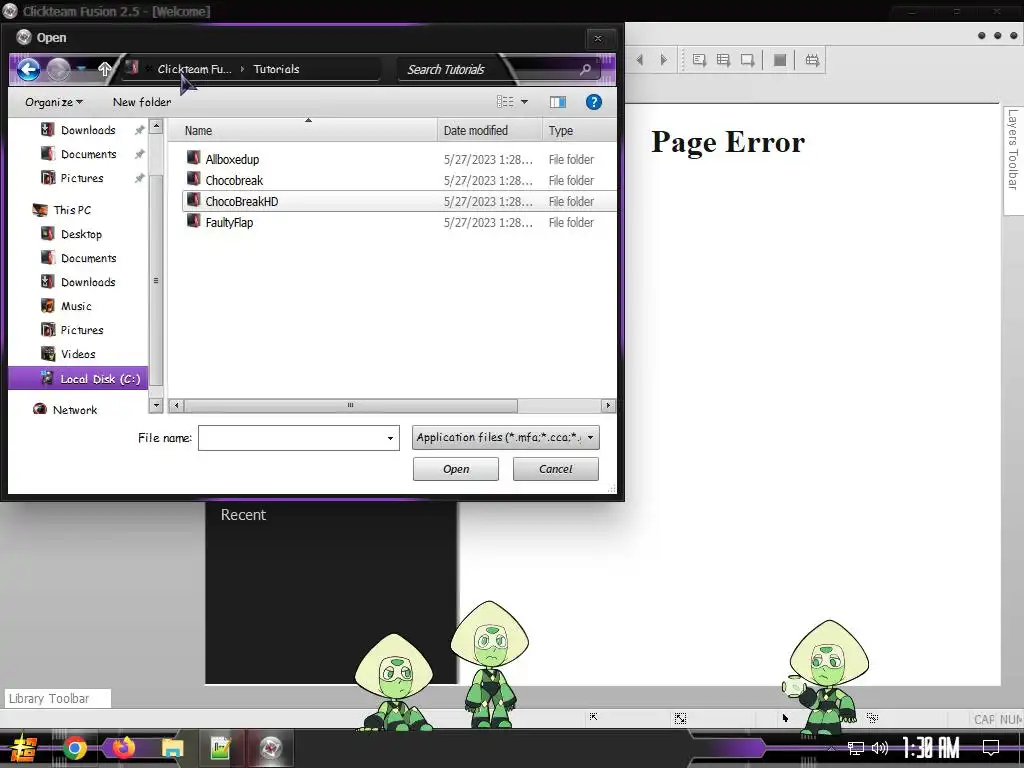The height and width of the screenshot is (768, 1024).
Task: Sort by the Name column header
Action: pyautogui.click(x=302, y=131)
